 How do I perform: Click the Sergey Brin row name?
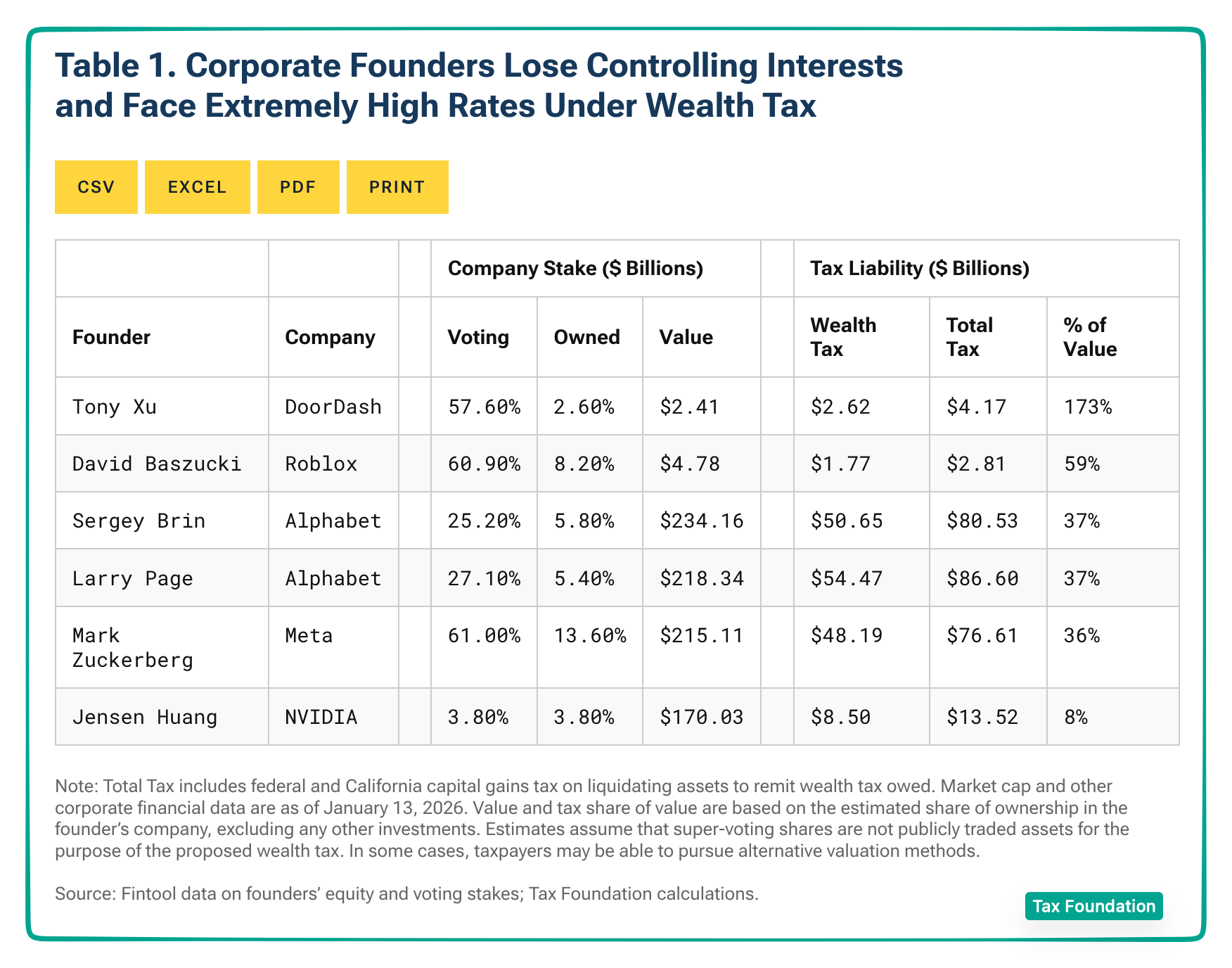[139, 521]
